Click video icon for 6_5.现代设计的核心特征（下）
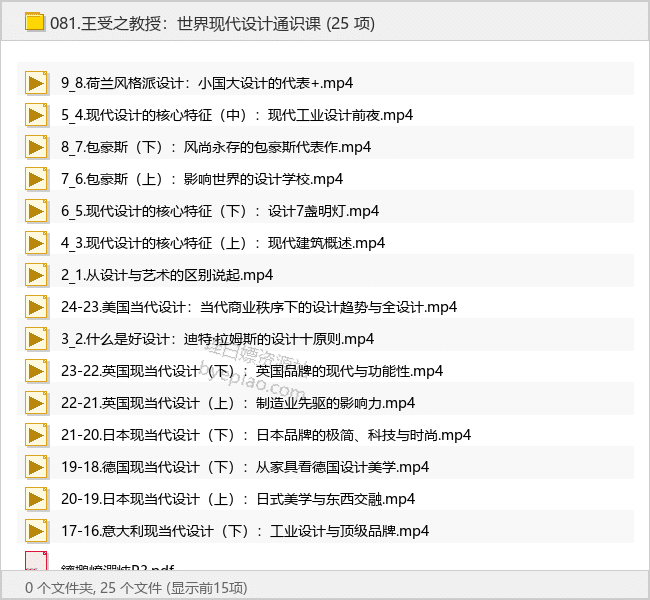 36,211
